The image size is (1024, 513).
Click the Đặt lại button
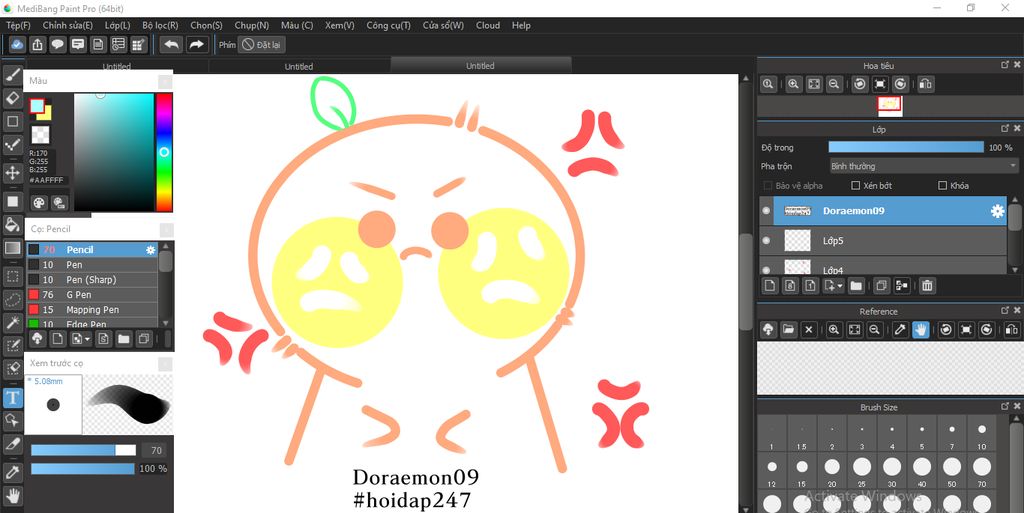click(x=261, y=44)
